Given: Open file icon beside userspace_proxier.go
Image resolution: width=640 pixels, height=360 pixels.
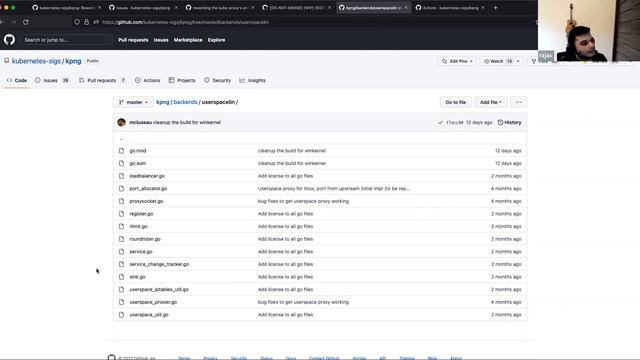Looking at the screenshot, I should (121, 302).
